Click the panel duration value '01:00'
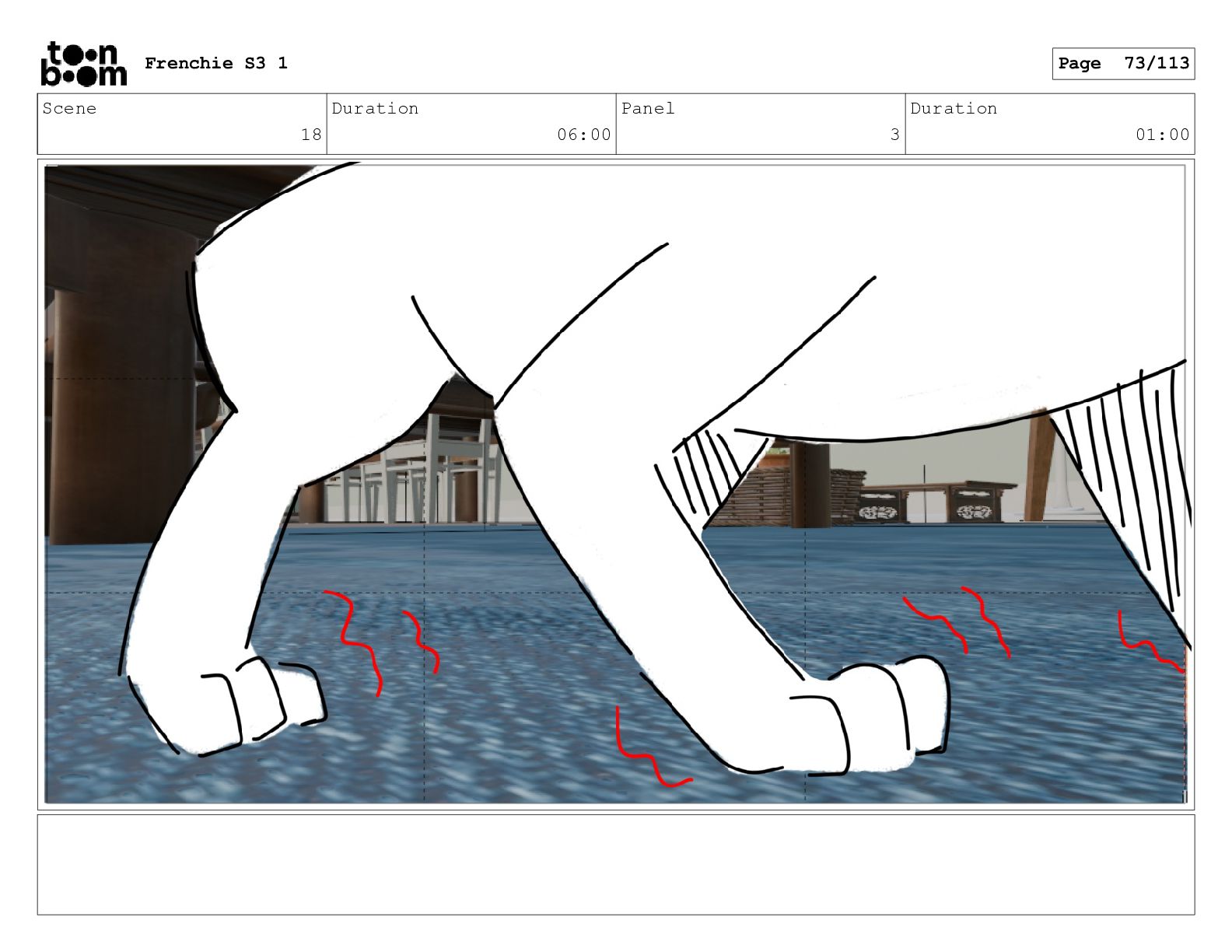The width and height of the screenshot is (1232, 952). (x=1162, y=135)
